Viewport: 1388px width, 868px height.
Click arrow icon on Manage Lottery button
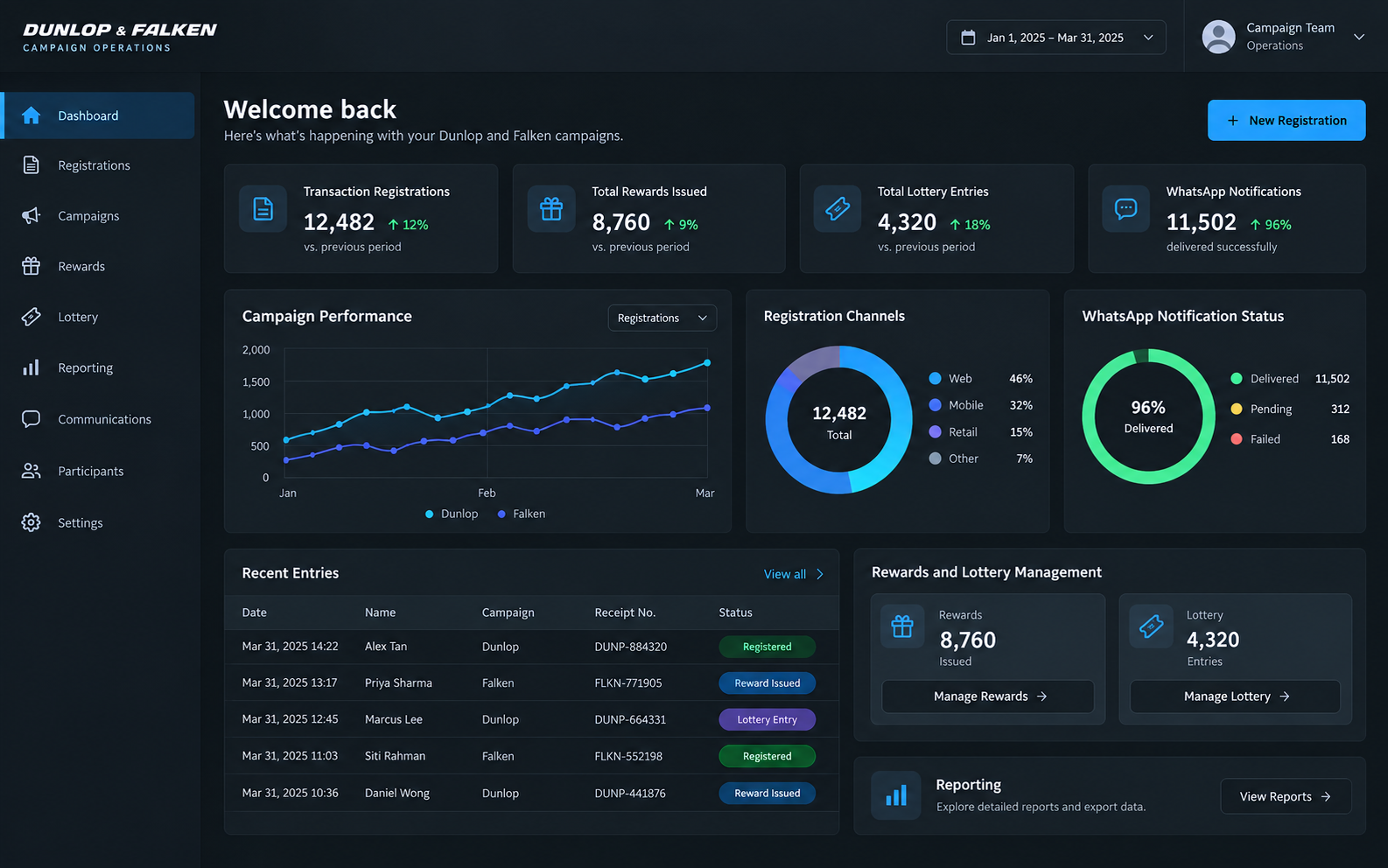click(x=1284, y=696)
